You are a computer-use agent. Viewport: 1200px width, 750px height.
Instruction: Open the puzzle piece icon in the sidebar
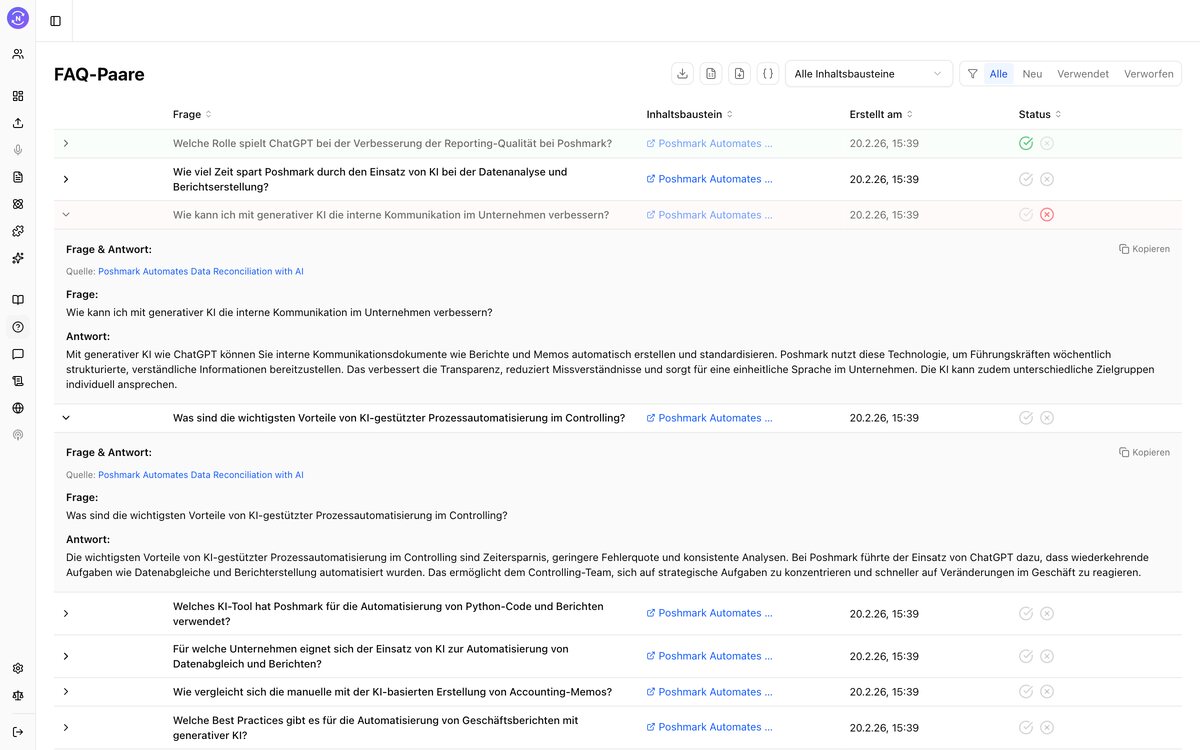18,231
